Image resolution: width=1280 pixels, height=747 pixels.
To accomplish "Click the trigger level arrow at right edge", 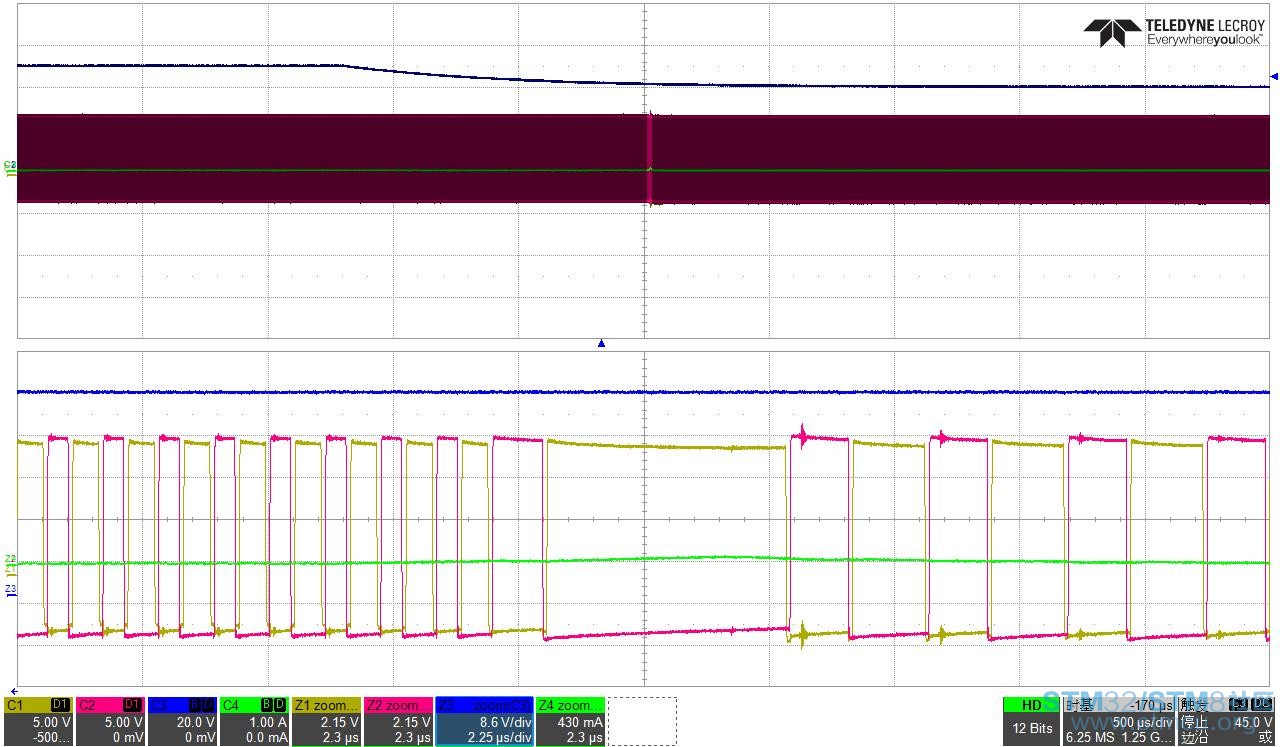I will [1274, 76].
